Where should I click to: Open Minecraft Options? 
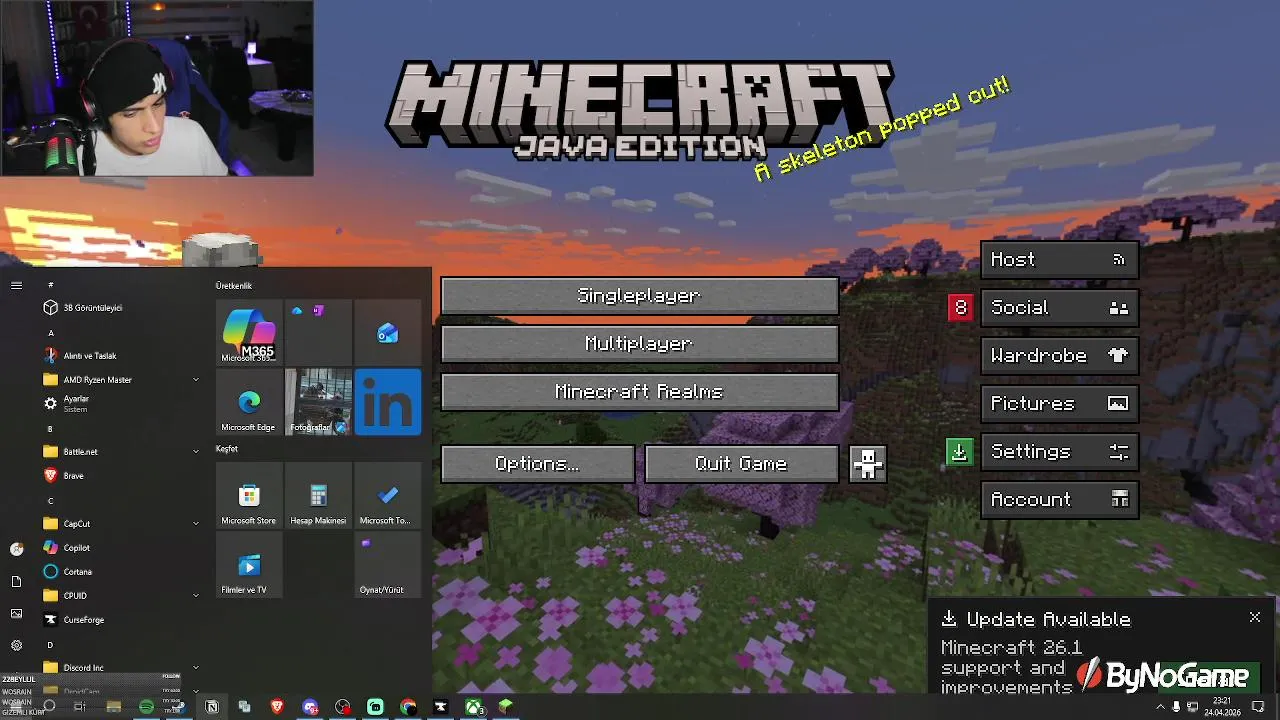[537, 464]
